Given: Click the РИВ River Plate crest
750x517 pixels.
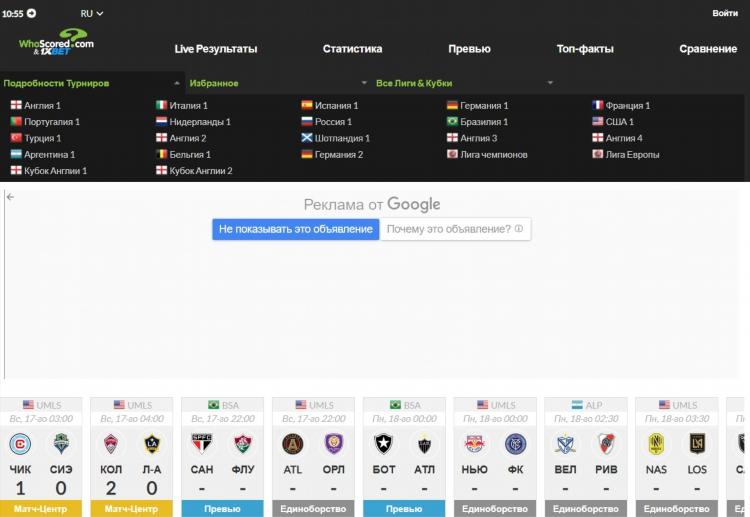Looking at the screenshot, I should coord(606,444).
